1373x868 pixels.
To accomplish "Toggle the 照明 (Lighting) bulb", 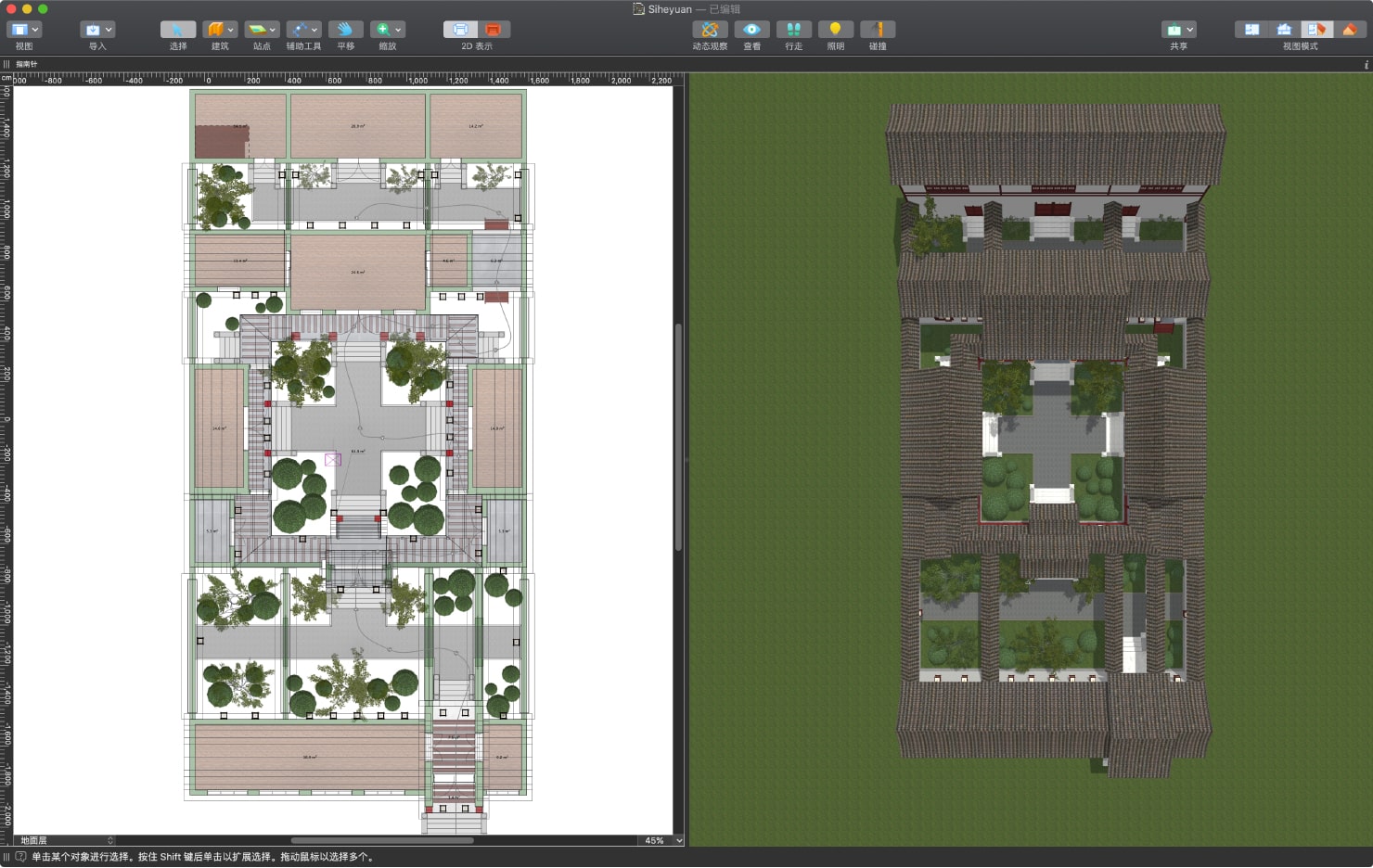I will coord(835,30).
